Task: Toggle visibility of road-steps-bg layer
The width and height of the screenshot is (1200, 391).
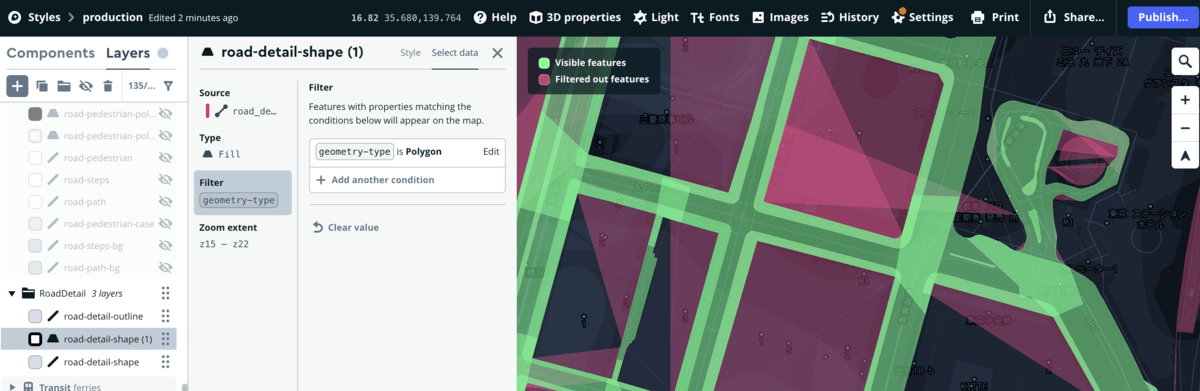Action: pyautogui.click(x=165, y=246)
